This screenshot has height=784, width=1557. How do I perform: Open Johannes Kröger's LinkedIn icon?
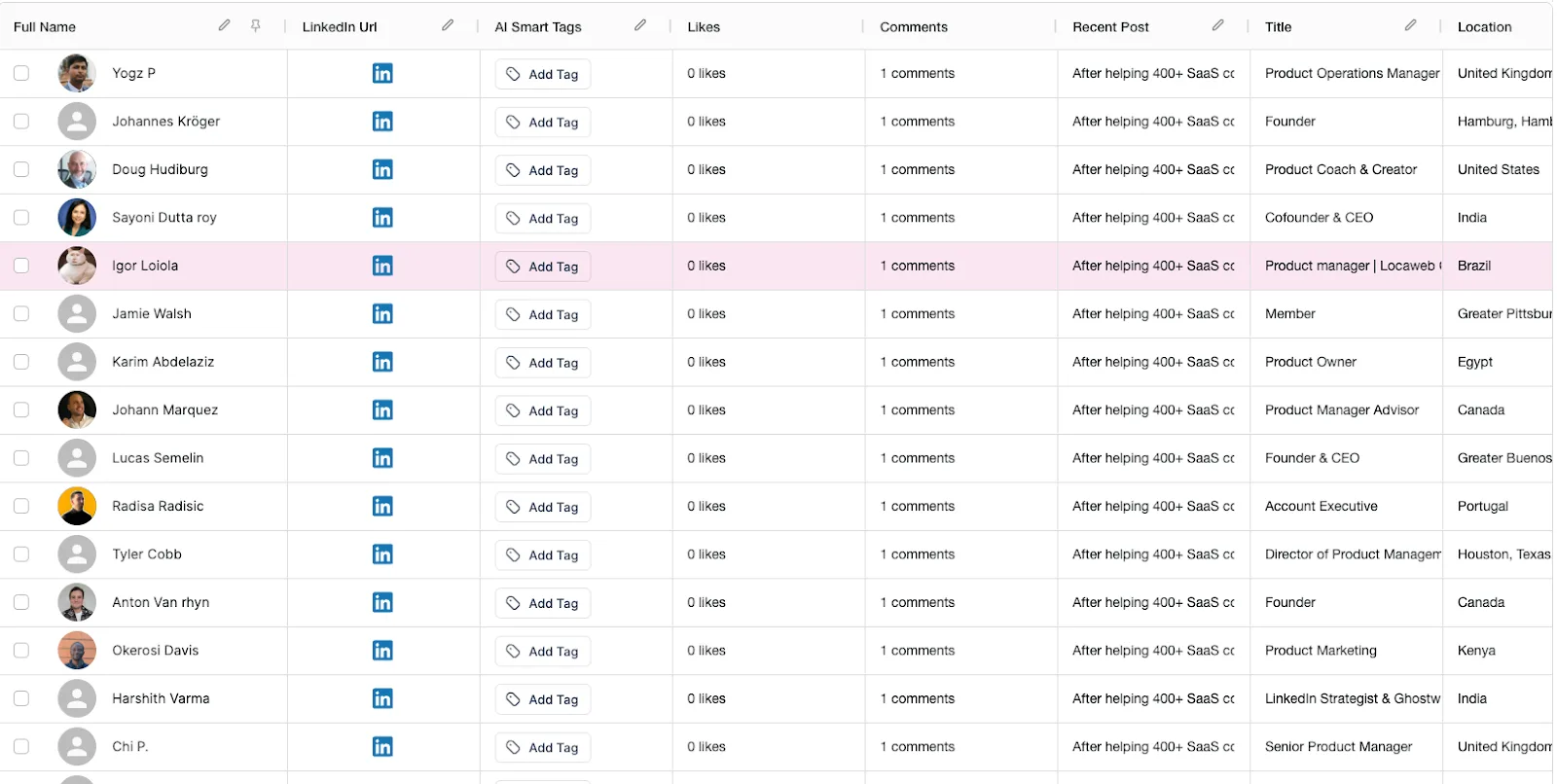[x=382, y=122]
